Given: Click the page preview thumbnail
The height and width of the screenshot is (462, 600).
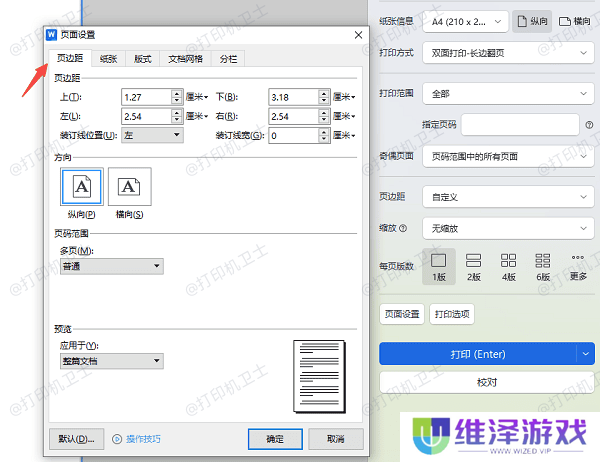Looking at the screenshot, I should pyautogui.click(x=319, y=377).
